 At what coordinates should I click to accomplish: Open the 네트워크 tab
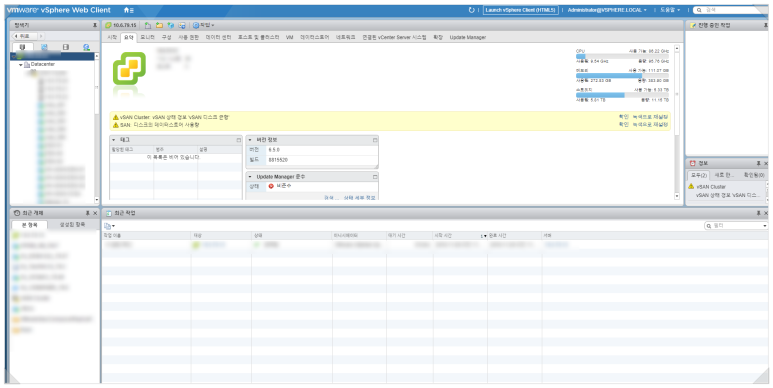tap(346, 37)
